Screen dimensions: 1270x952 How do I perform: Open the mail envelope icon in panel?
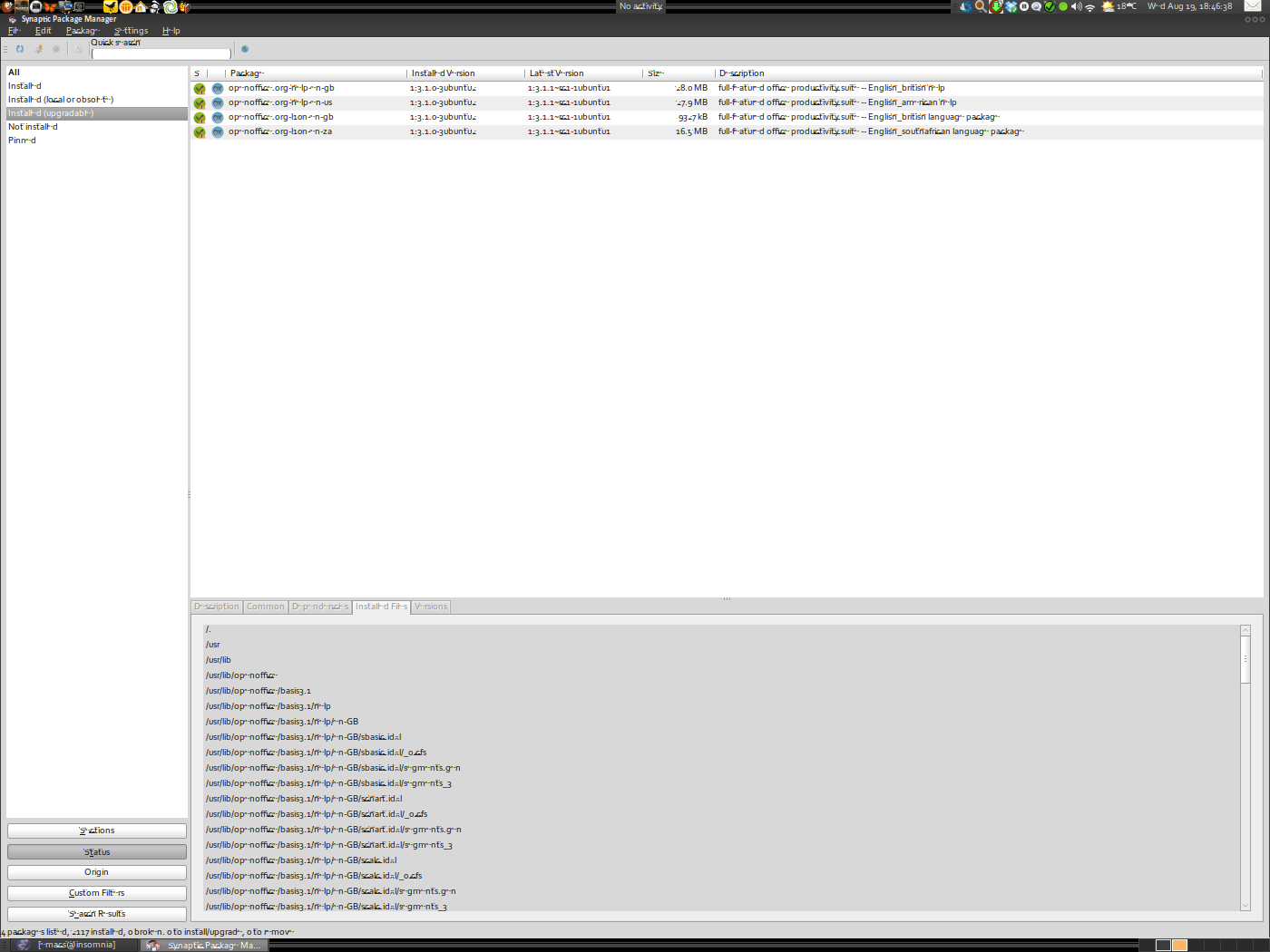(1253, 6)
